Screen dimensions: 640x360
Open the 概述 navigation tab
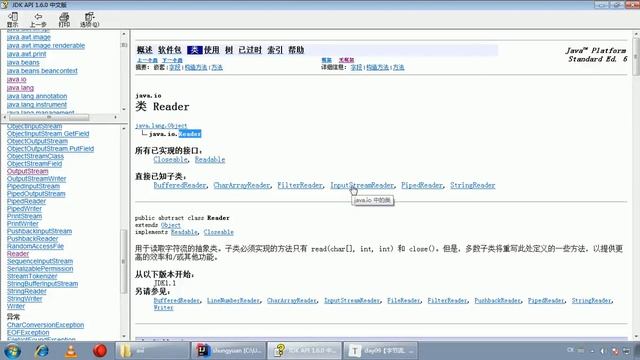click(x=144, y=50)
